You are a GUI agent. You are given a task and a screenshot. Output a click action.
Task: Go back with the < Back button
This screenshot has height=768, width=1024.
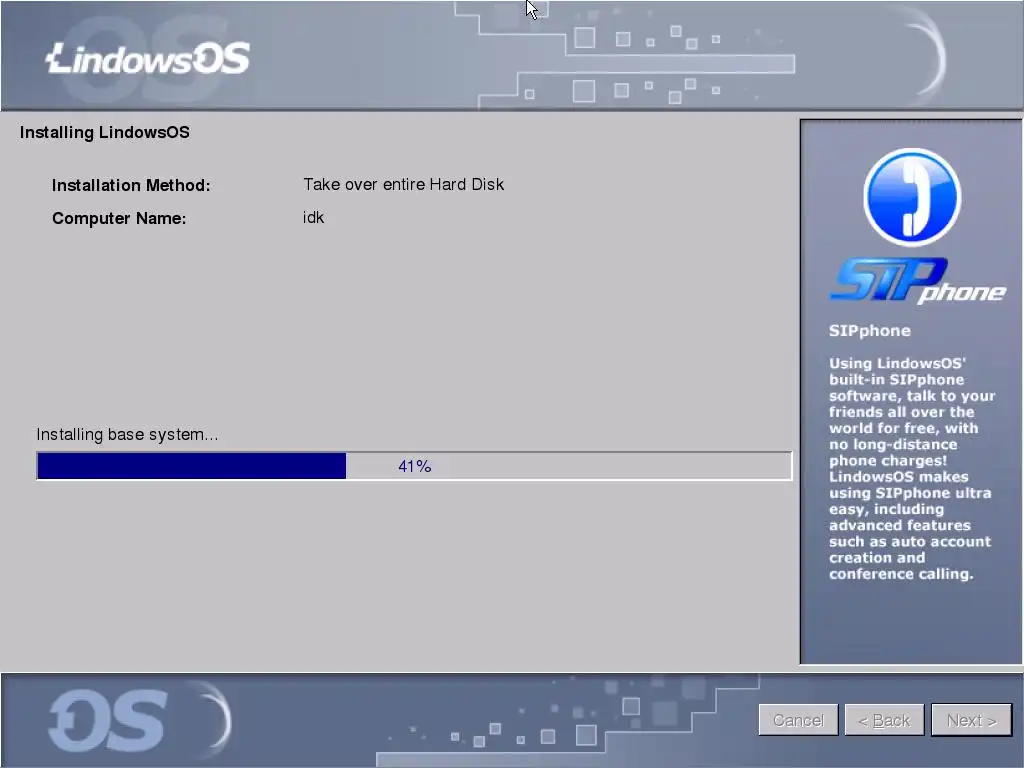point(884,720)
